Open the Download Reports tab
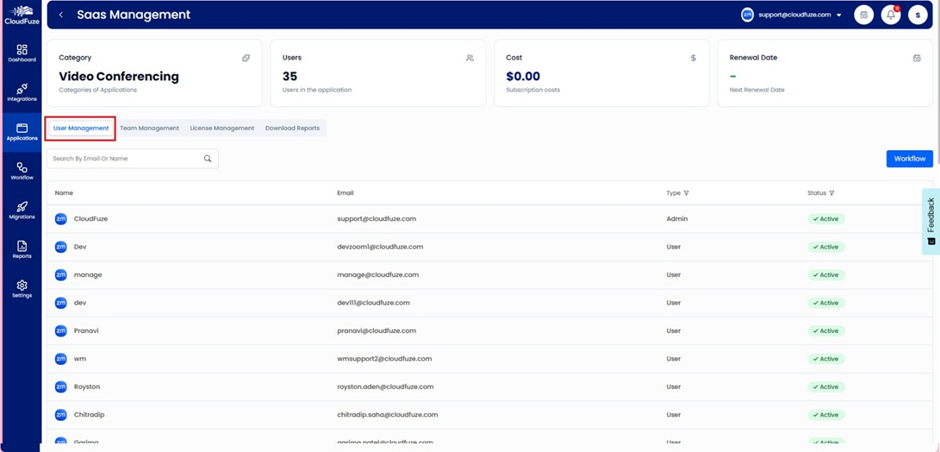This screenshot has height=452, width=940. coord(292,128)
